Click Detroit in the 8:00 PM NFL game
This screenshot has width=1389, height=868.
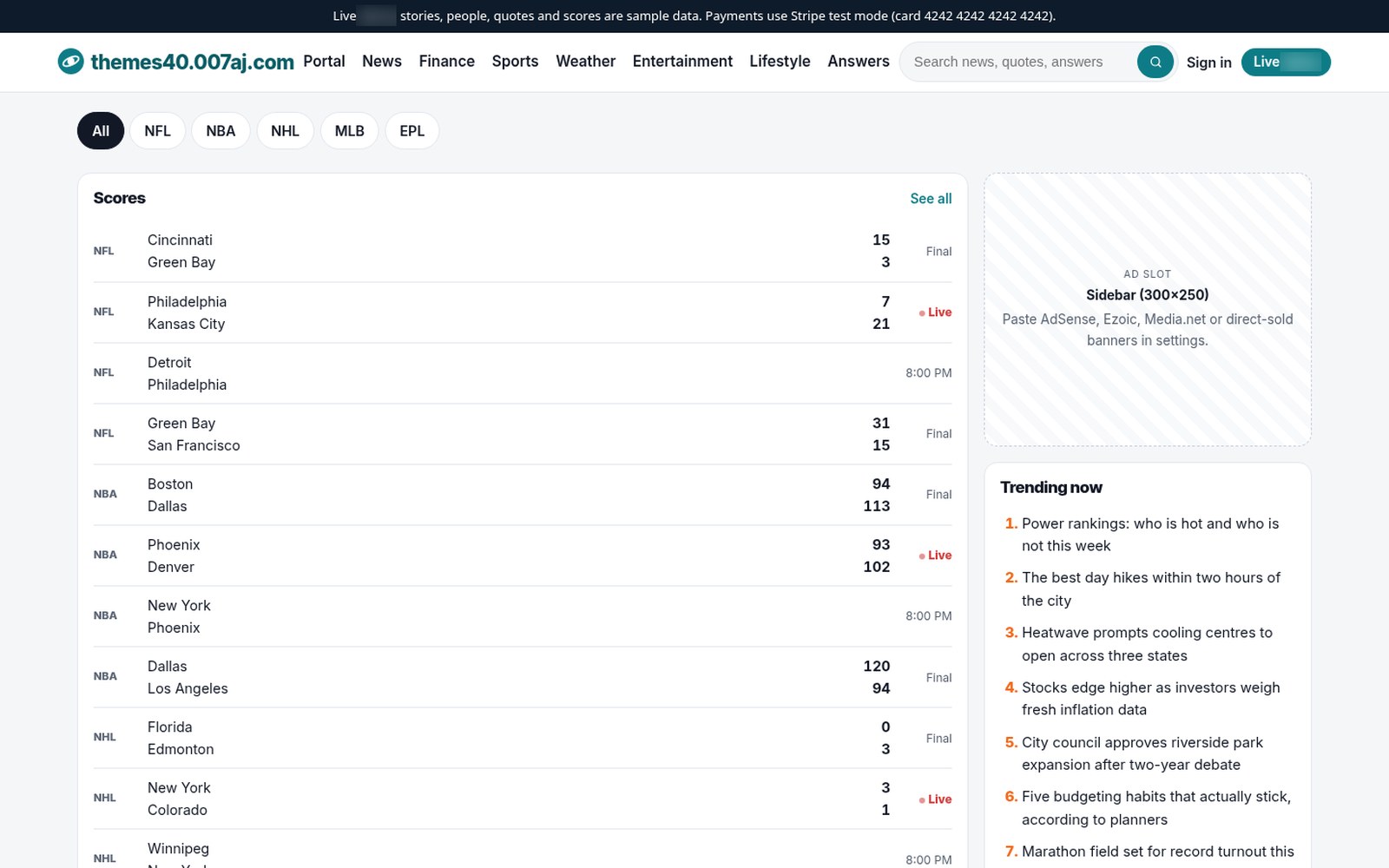(169, 362)
